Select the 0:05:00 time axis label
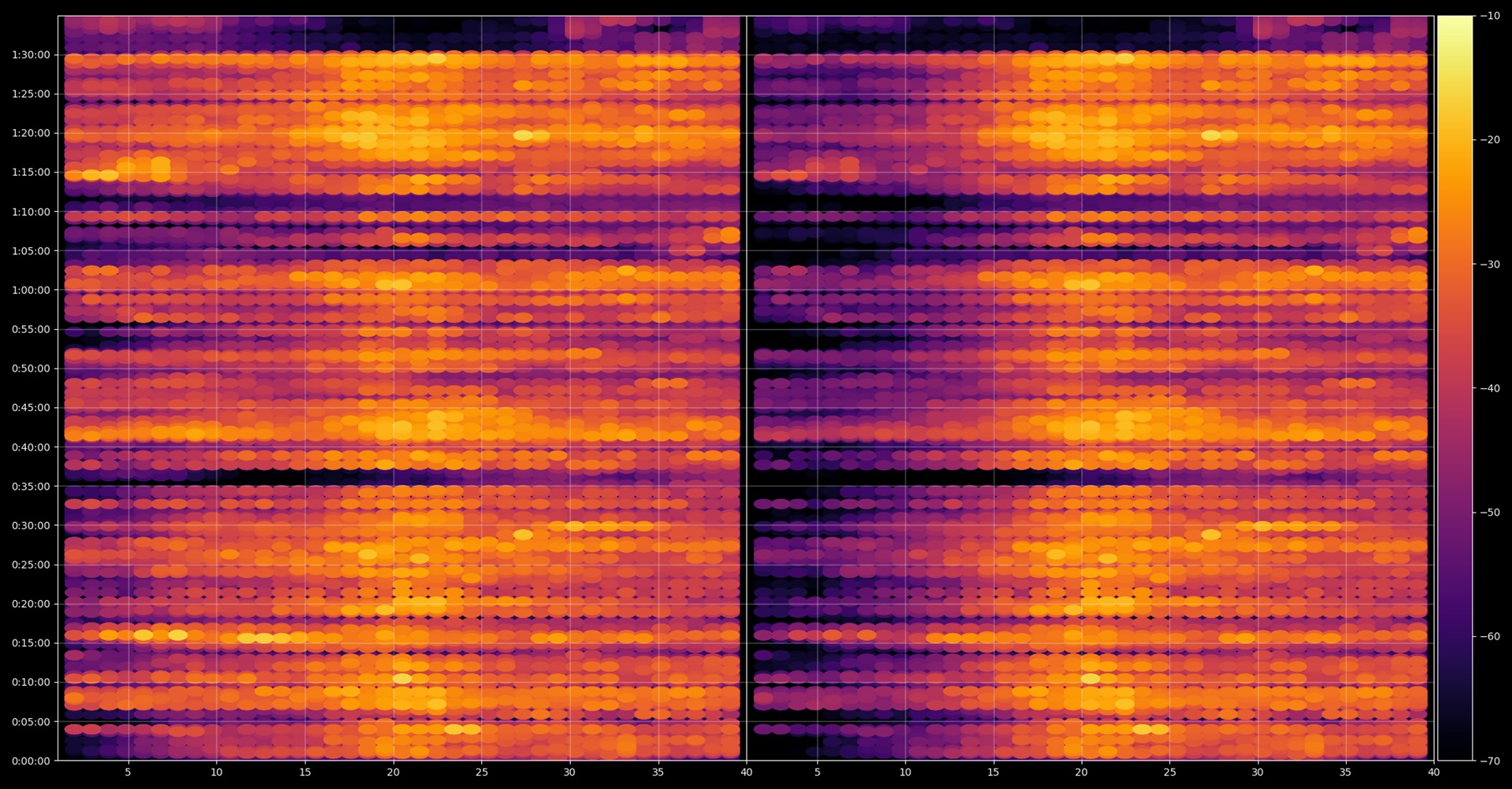Viewport: 1512px width, 789px height. [x=31, y=722]
